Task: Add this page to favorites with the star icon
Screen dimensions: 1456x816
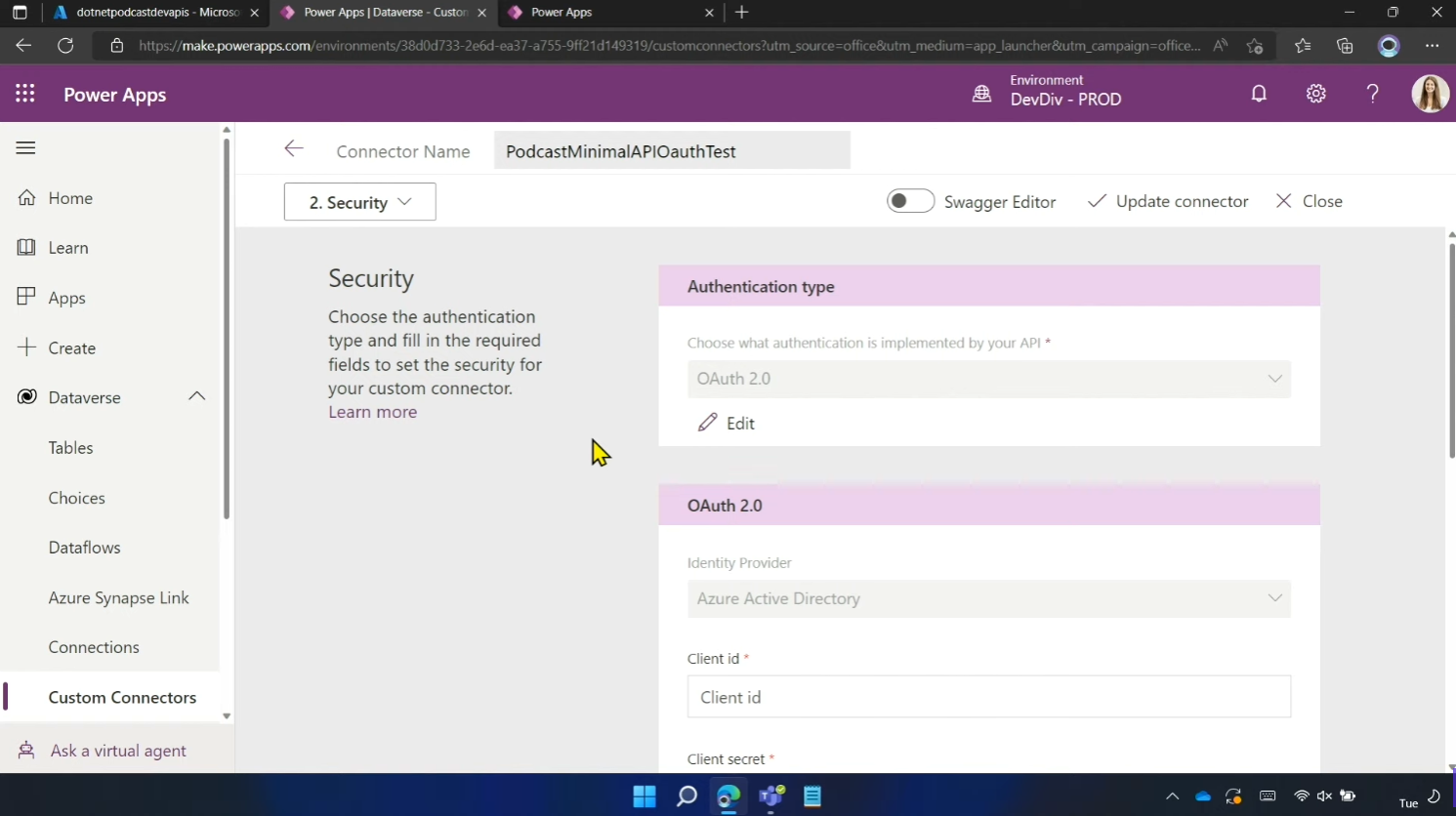Action: pos(1255,45)
